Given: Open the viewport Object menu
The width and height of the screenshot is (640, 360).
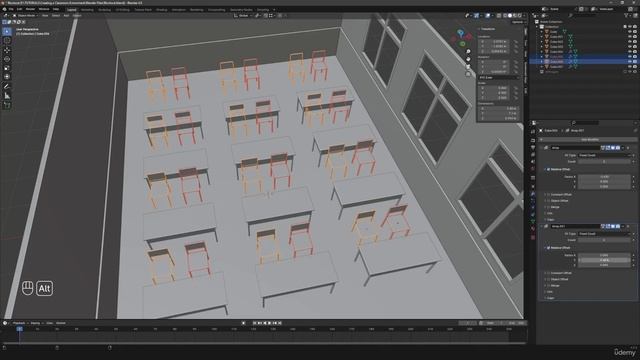Looking at the screenshot, I should tap(77, 16).
